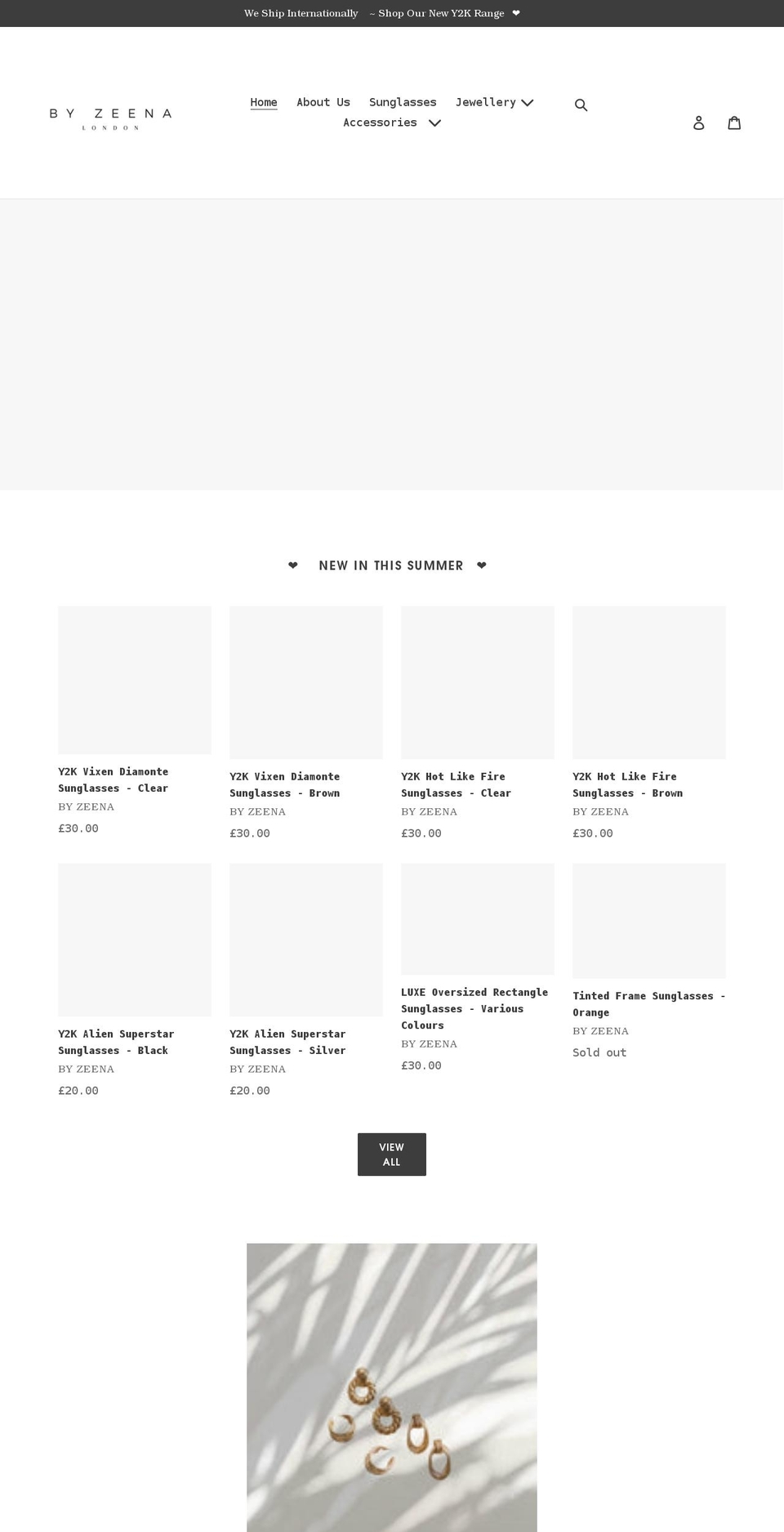Expand the Accessories dropdown menu
The height and width of the screenshot is (1532, 784).
381,123
